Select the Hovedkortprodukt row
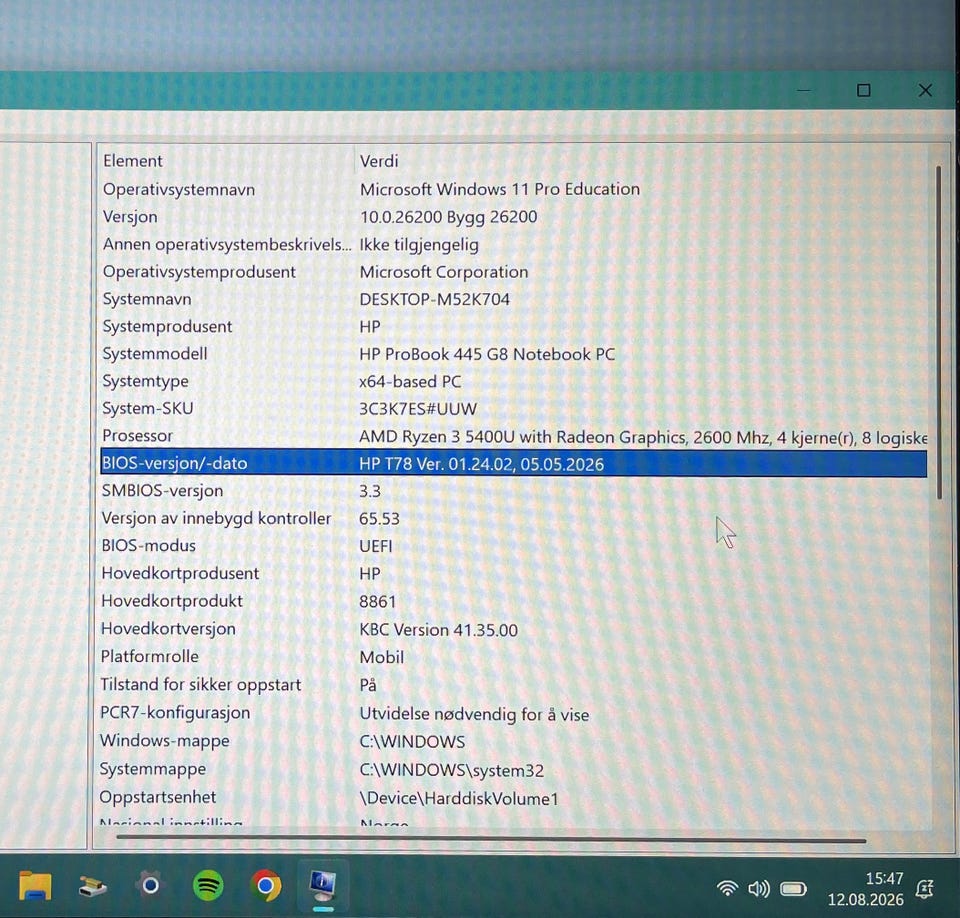The height and width of the screenshot is (918, 960). click(x=514, y=601)
